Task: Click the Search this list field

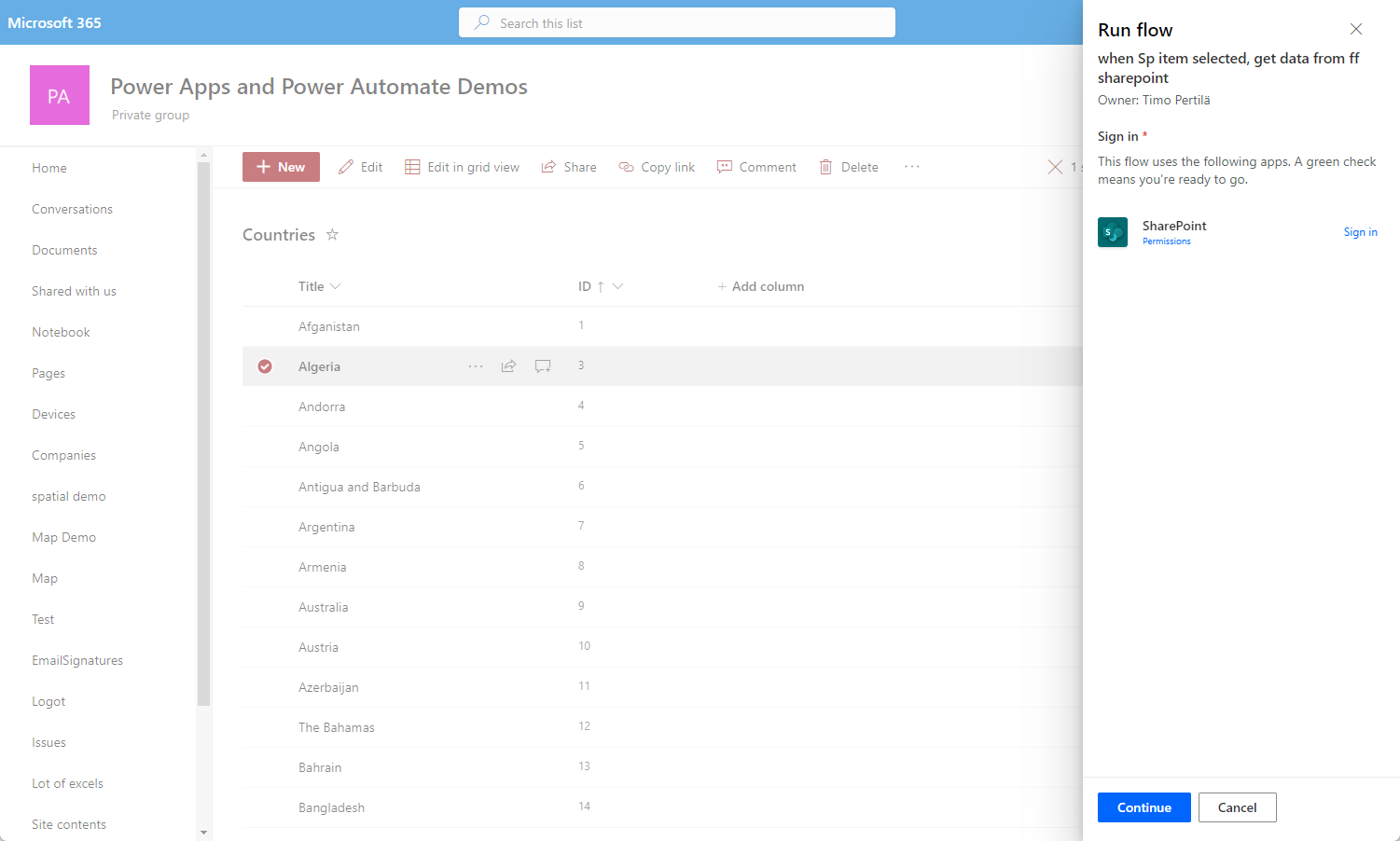Action: pos(677,23)
